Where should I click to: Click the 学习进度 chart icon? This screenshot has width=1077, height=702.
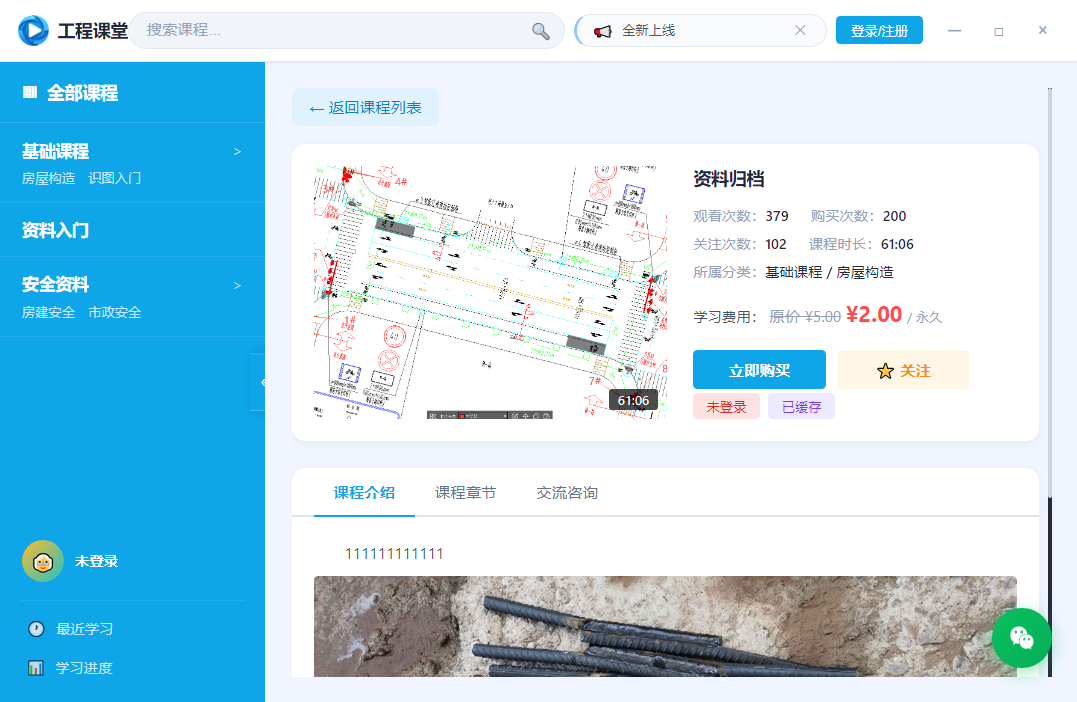[36, 668]
